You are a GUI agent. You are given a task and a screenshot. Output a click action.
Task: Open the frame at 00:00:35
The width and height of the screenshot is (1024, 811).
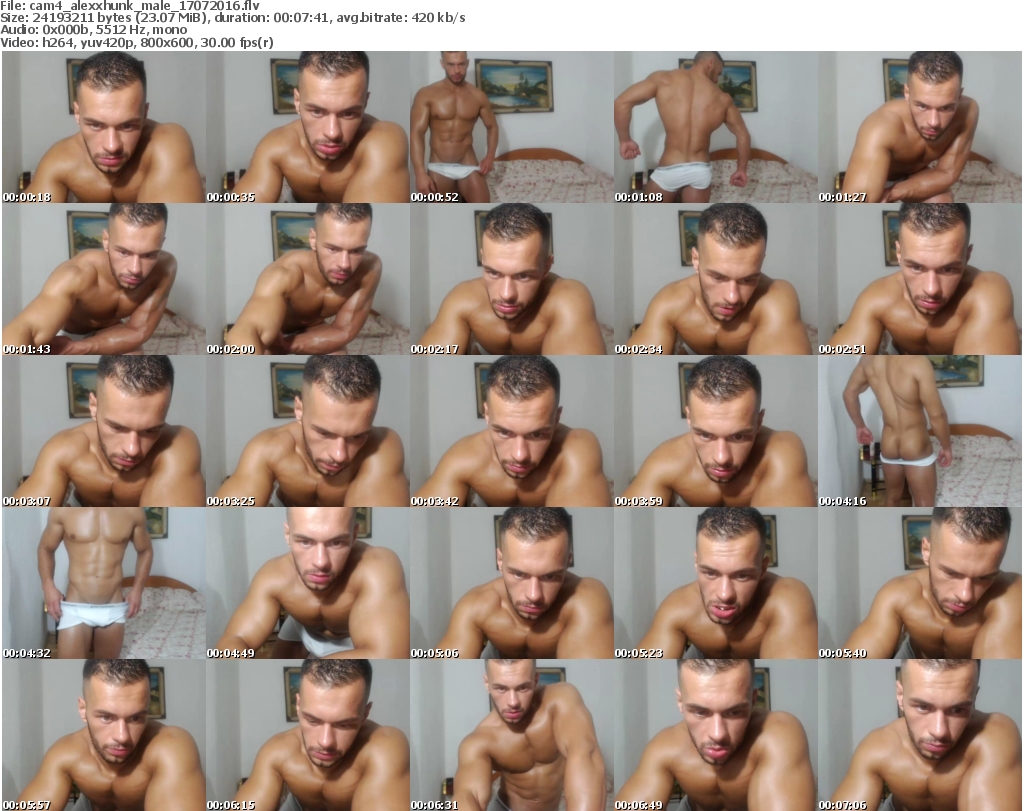pos(308,127)
